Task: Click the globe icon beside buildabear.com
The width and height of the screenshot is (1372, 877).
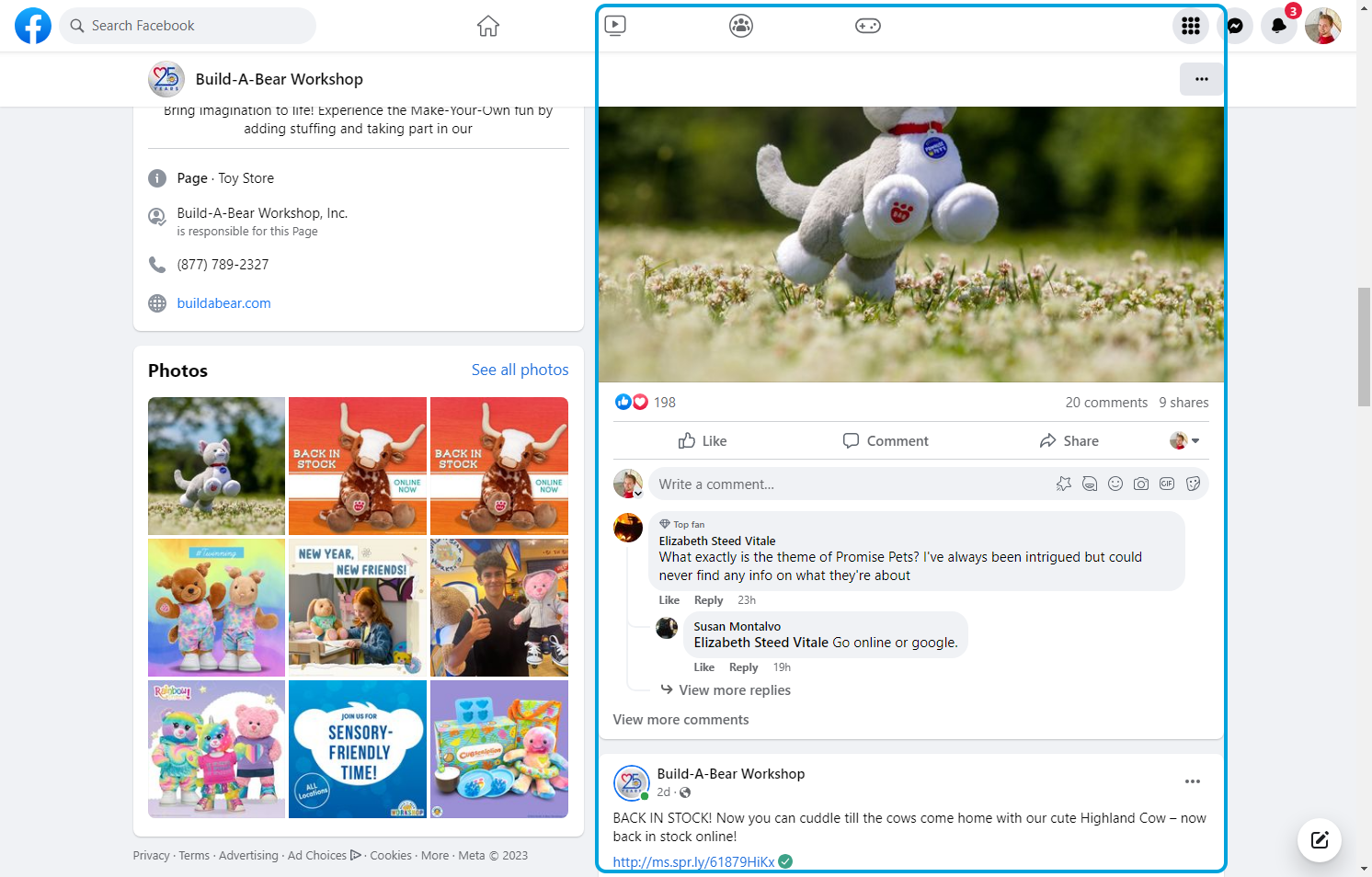Action: (157, 303)
